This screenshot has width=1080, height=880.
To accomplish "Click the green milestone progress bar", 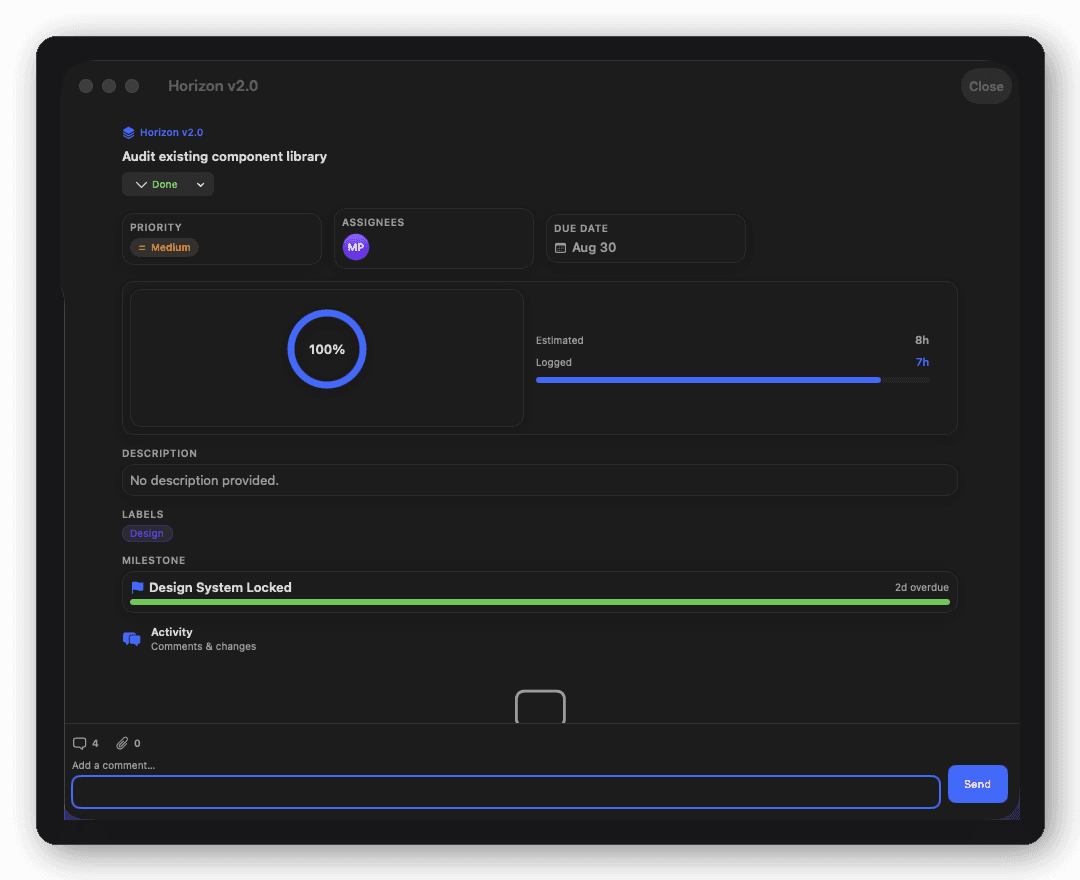I will [x=539, y=603].
